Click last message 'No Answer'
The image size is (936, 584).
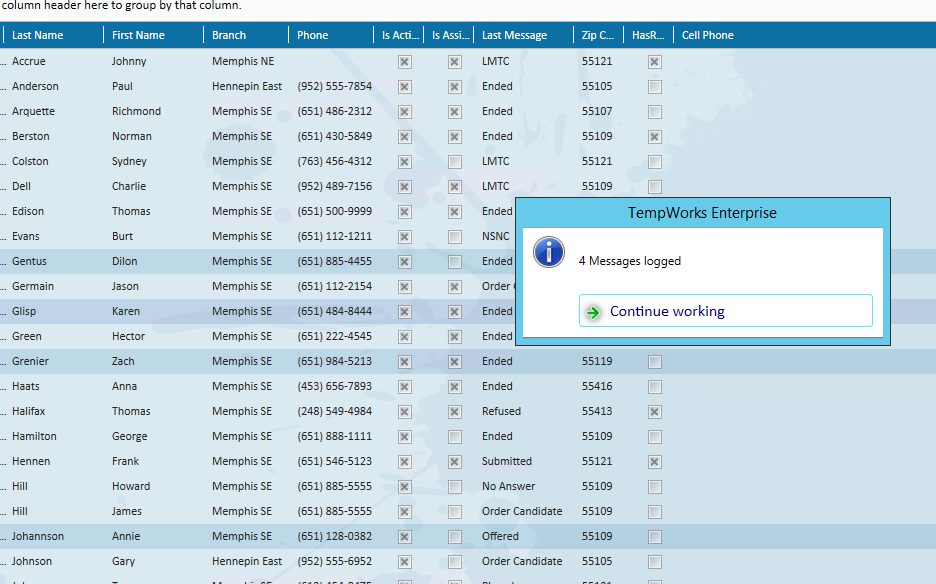509,486
